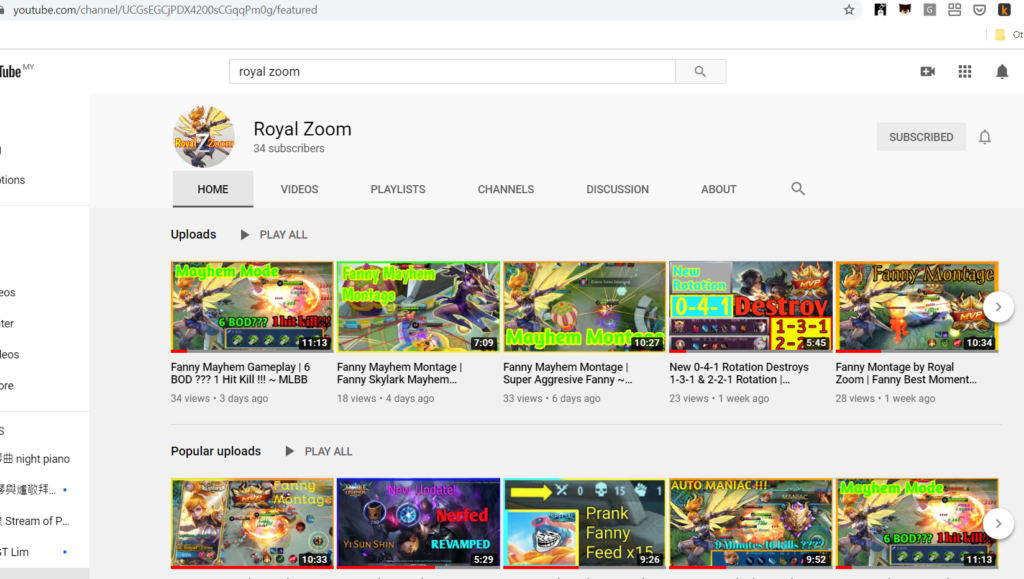1024x579 pixels.
Task: Open title Fanny Mayhem Montage Super Aggresive Fanny
Action: 568,373
